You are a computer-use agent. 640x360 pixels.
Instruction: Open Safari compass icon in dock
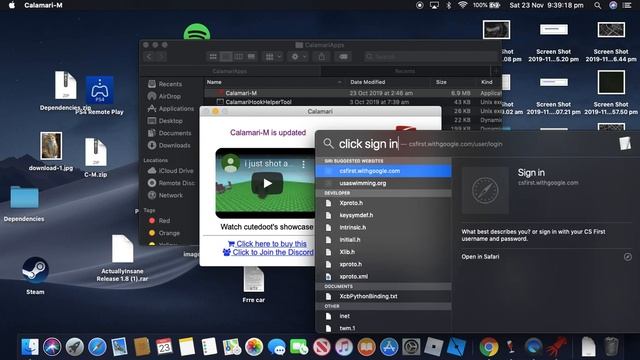click(97, 347)
